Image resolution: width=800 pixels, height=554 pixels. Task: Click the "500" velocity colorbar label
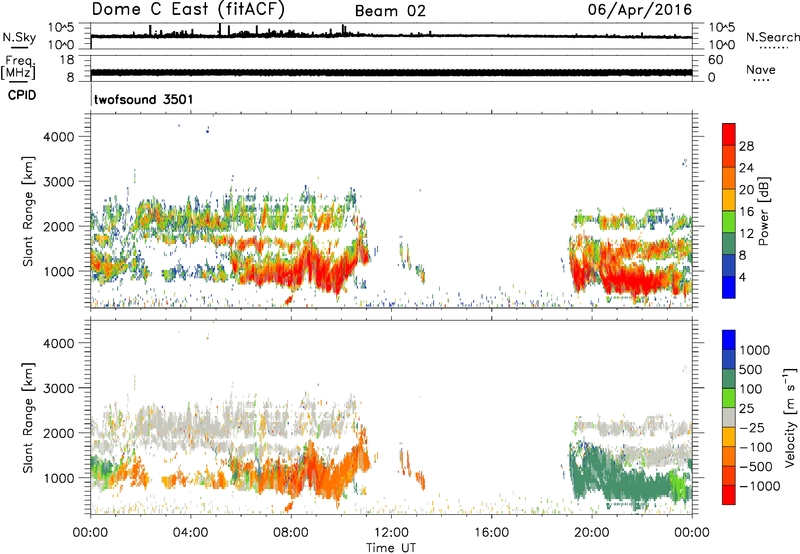click(x=750, y=370)
